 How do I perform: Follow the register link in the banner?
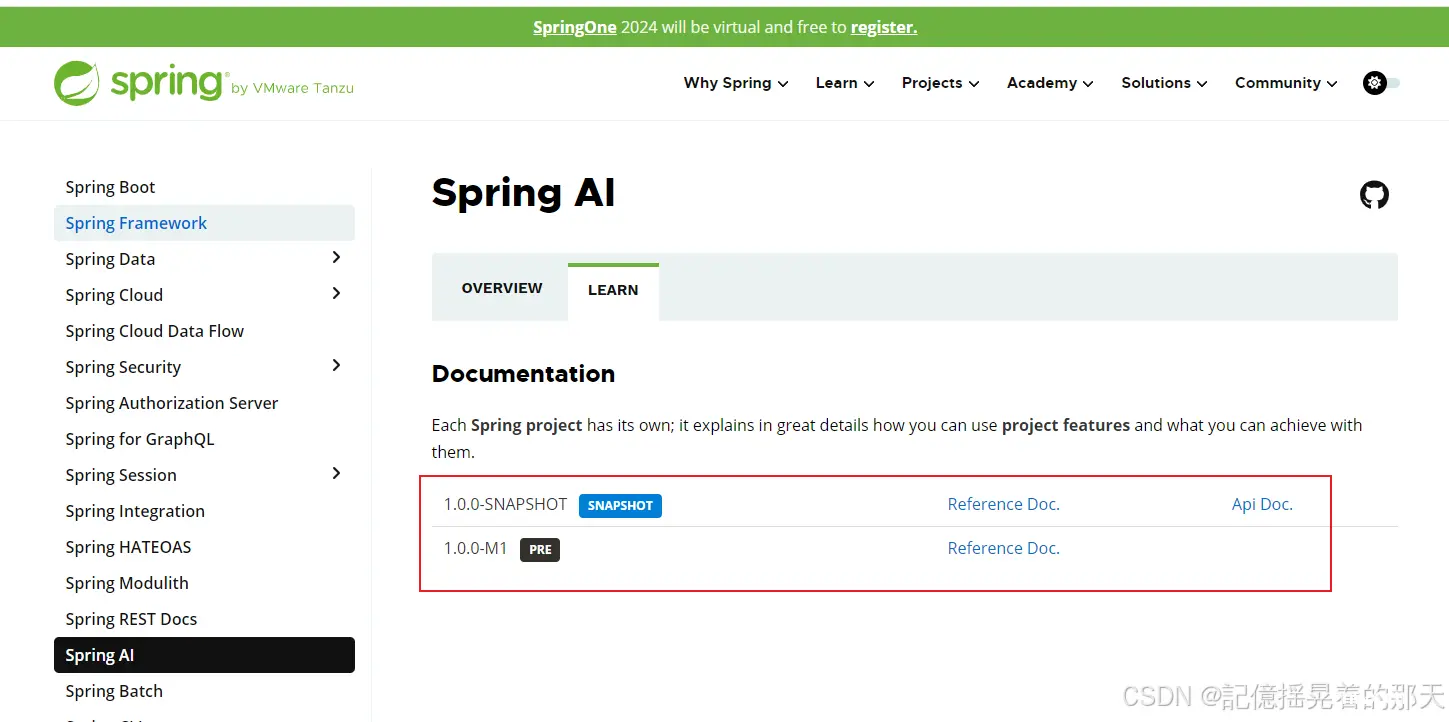coord(884,27)
